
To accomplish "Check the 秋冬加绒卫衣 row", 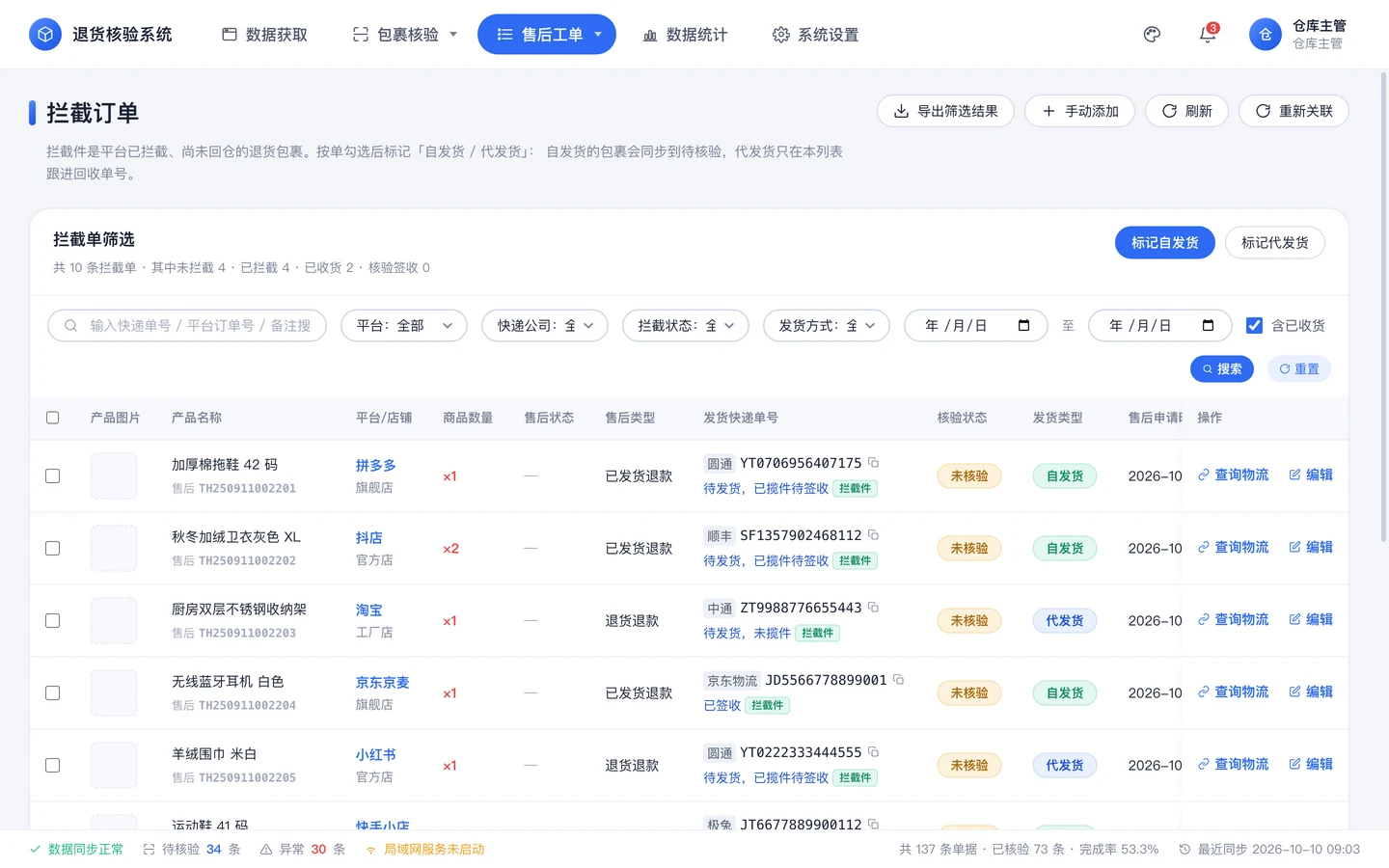I will coord(53,549).
